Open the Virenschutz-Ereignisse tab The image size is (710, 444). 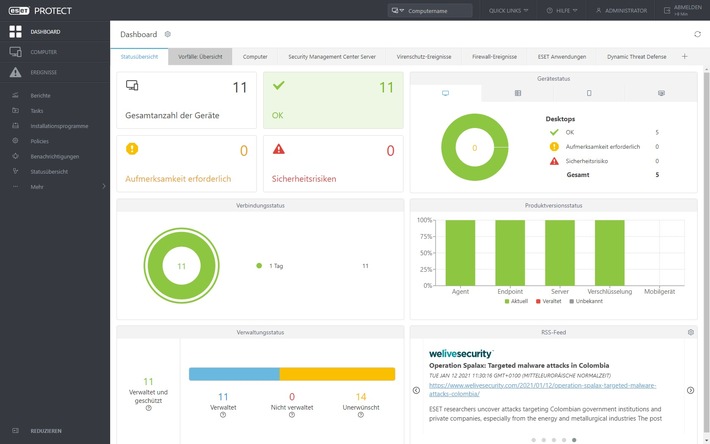click(x=424, y=57)
